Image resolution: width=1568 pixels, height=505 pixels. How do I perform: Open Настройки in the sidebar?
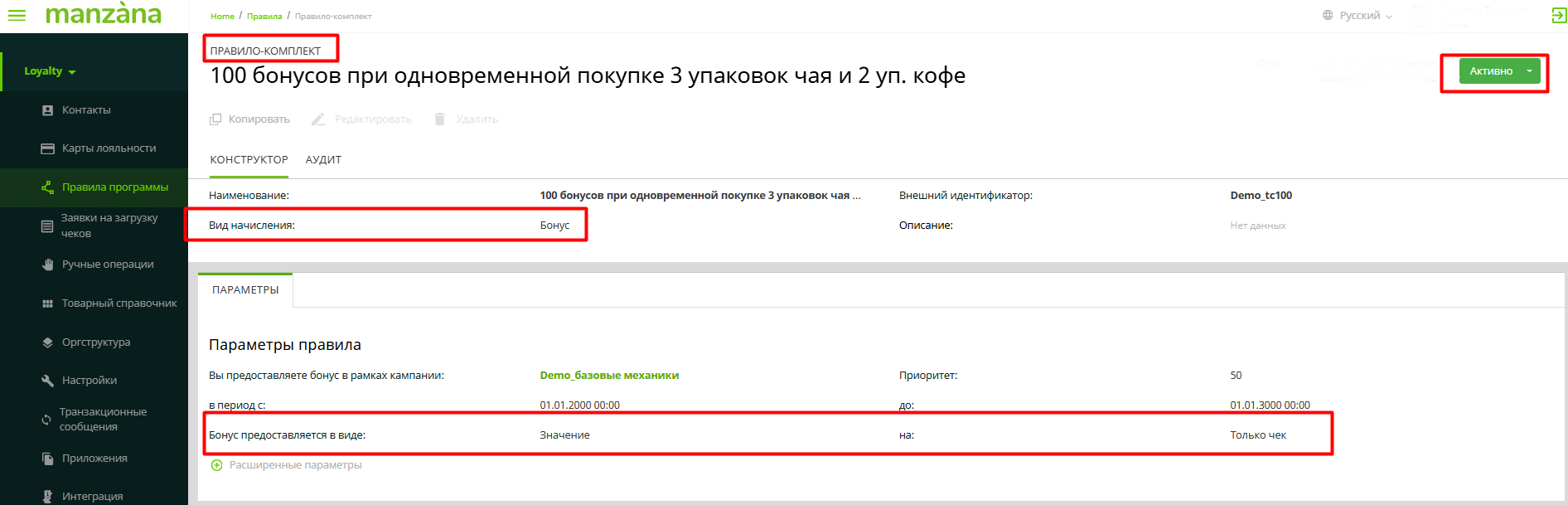click(90, 381)
